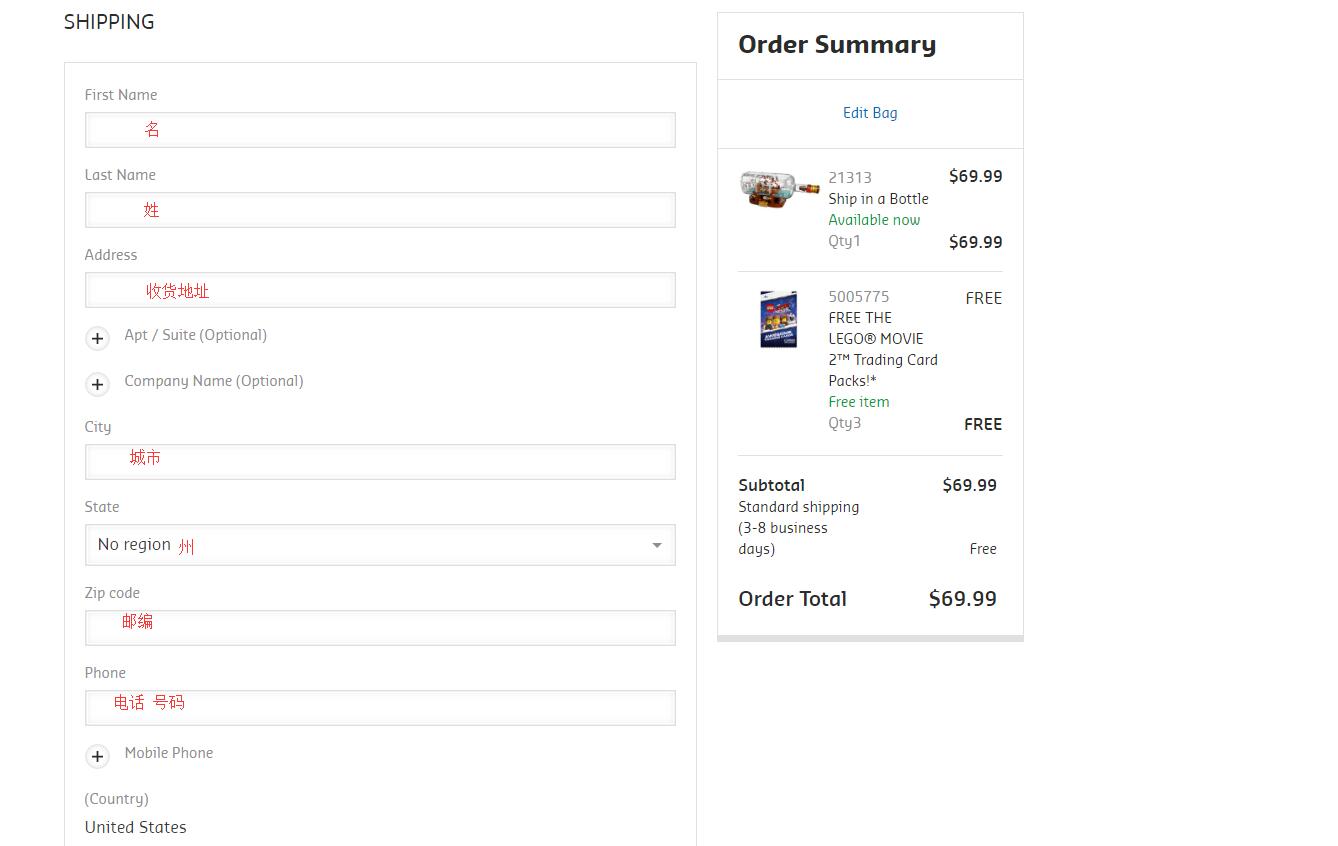Click Edit Bag link
Image resolution: width=1338 pixels, height=846 pixels.
click(870, 113)
